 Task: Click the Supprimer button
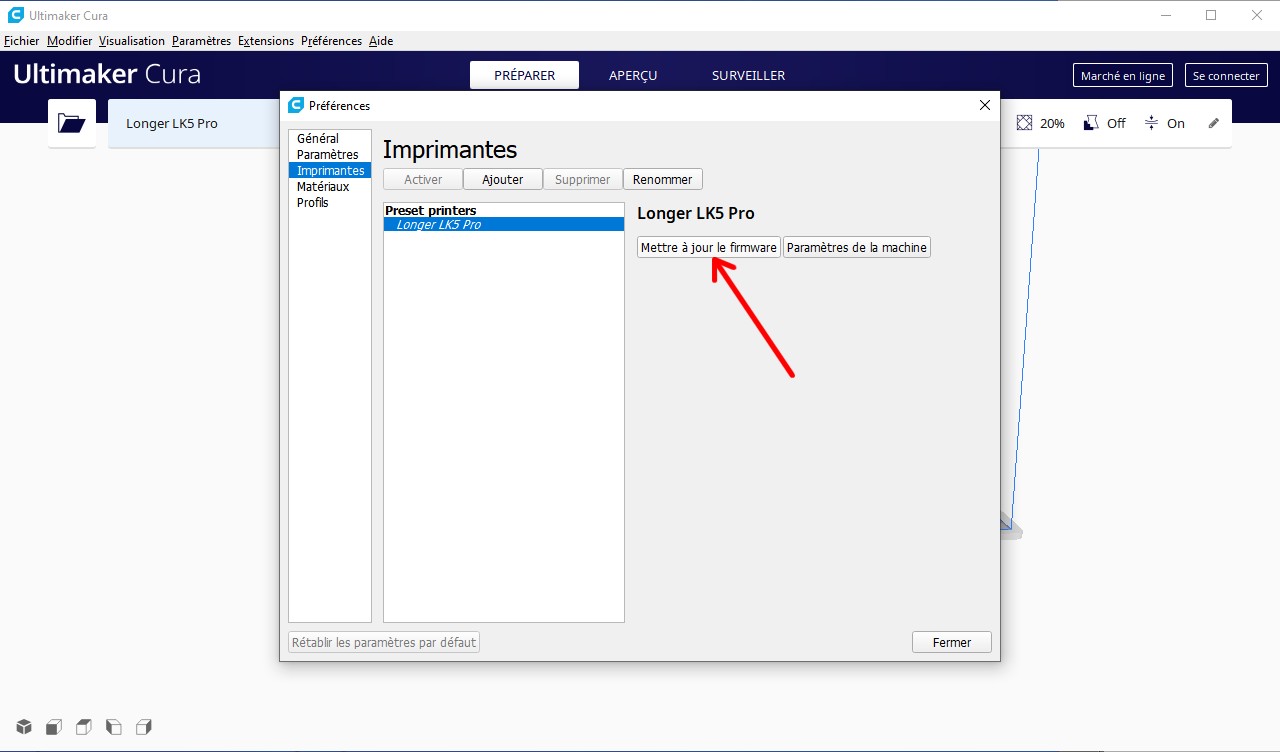coord(583,179)
